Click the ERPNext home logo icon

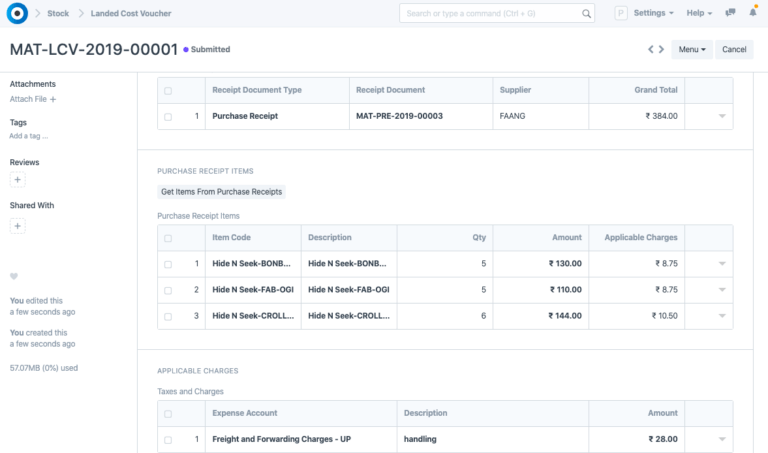[17, 13]
